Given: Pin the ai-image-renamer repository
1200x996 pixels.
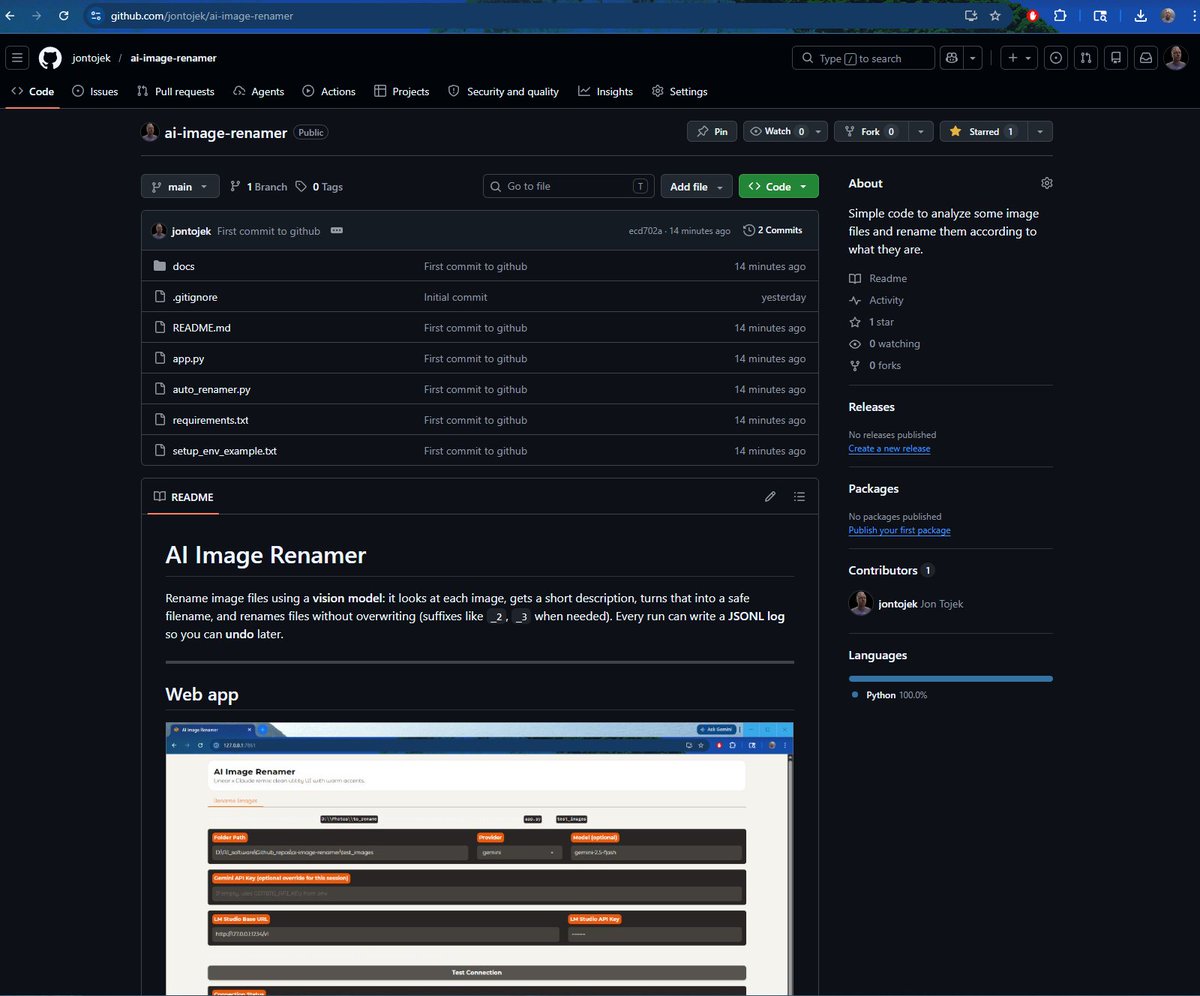Looking at the screenshot, I should pos(712,131).
